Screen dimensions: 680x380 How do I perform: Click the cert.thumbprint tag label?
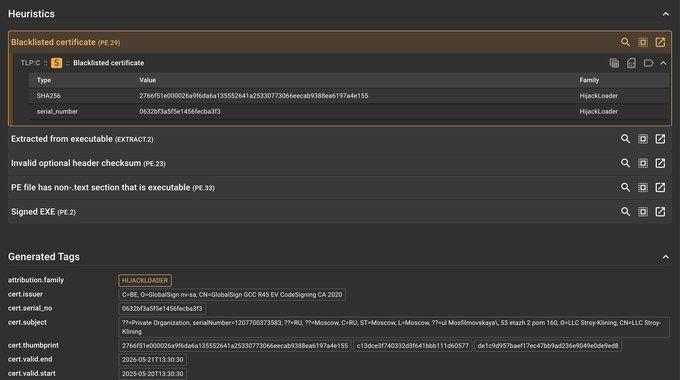[33, 345]
